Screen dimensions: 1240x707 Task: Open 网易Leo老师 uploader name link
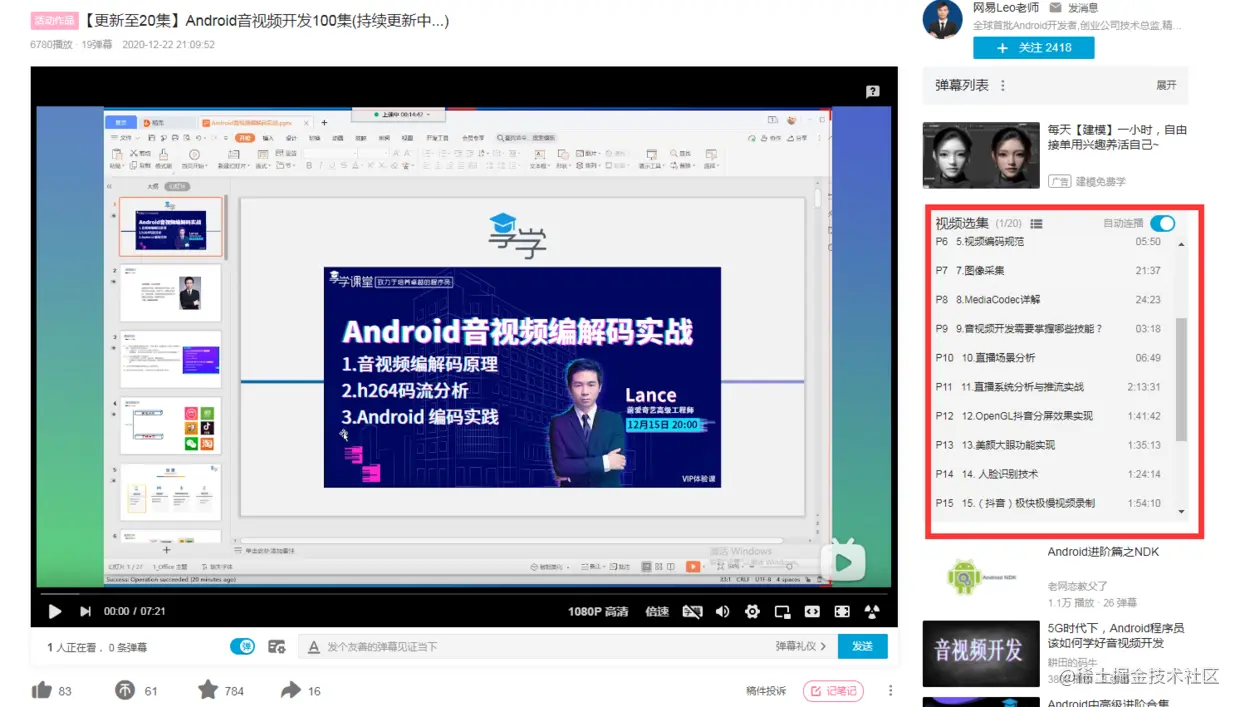pos(1004,8)
